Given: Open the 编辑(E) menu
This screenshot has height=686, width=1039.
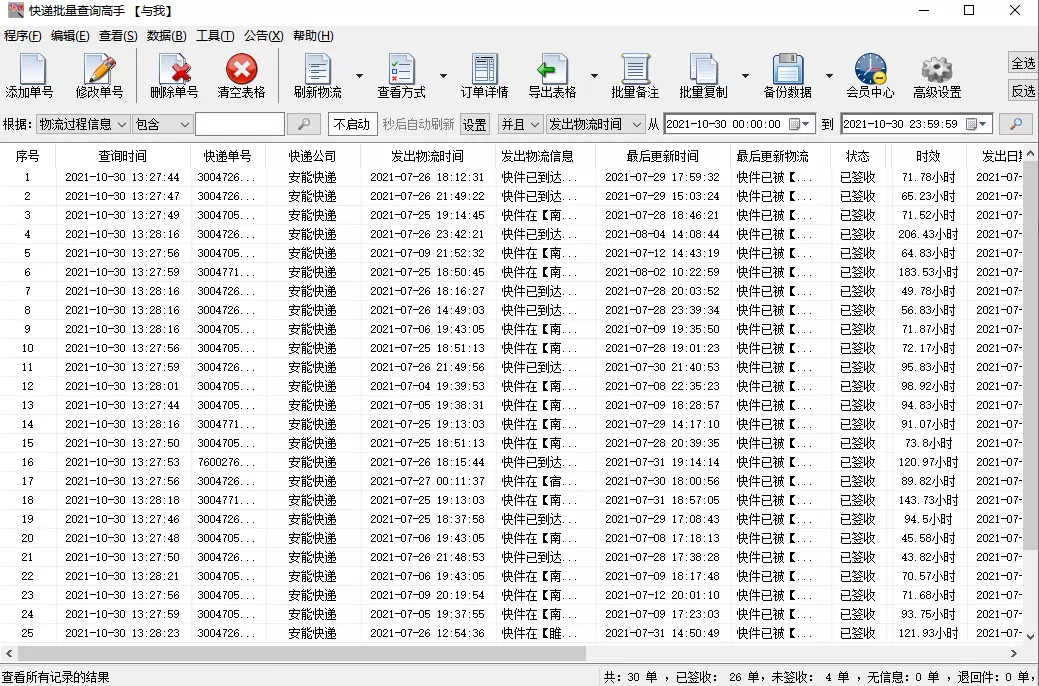Looking at the screenshot, I should tap(70, 36).
